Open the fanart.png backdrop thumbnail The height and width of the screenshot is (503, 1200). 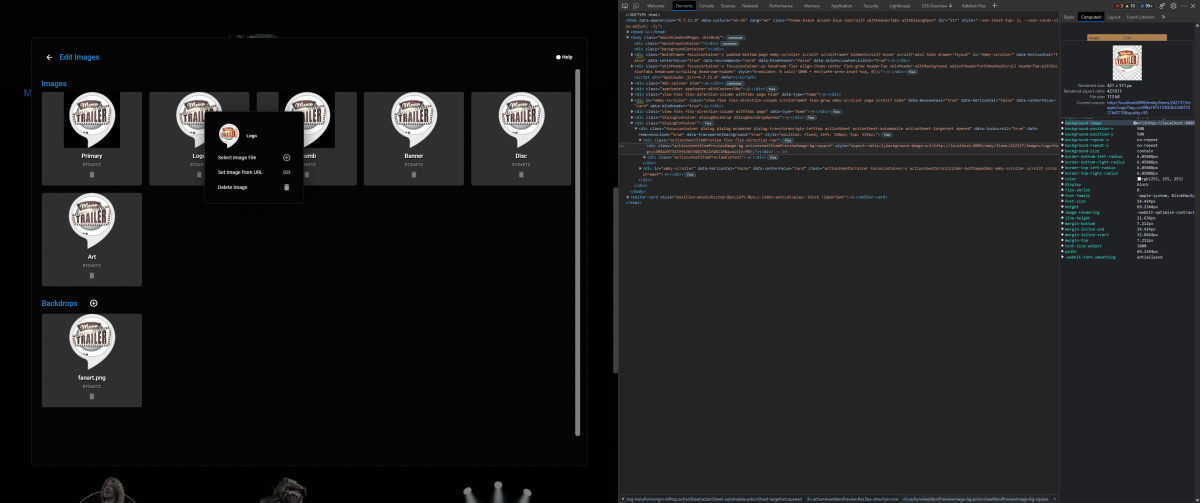pos(92,343)
